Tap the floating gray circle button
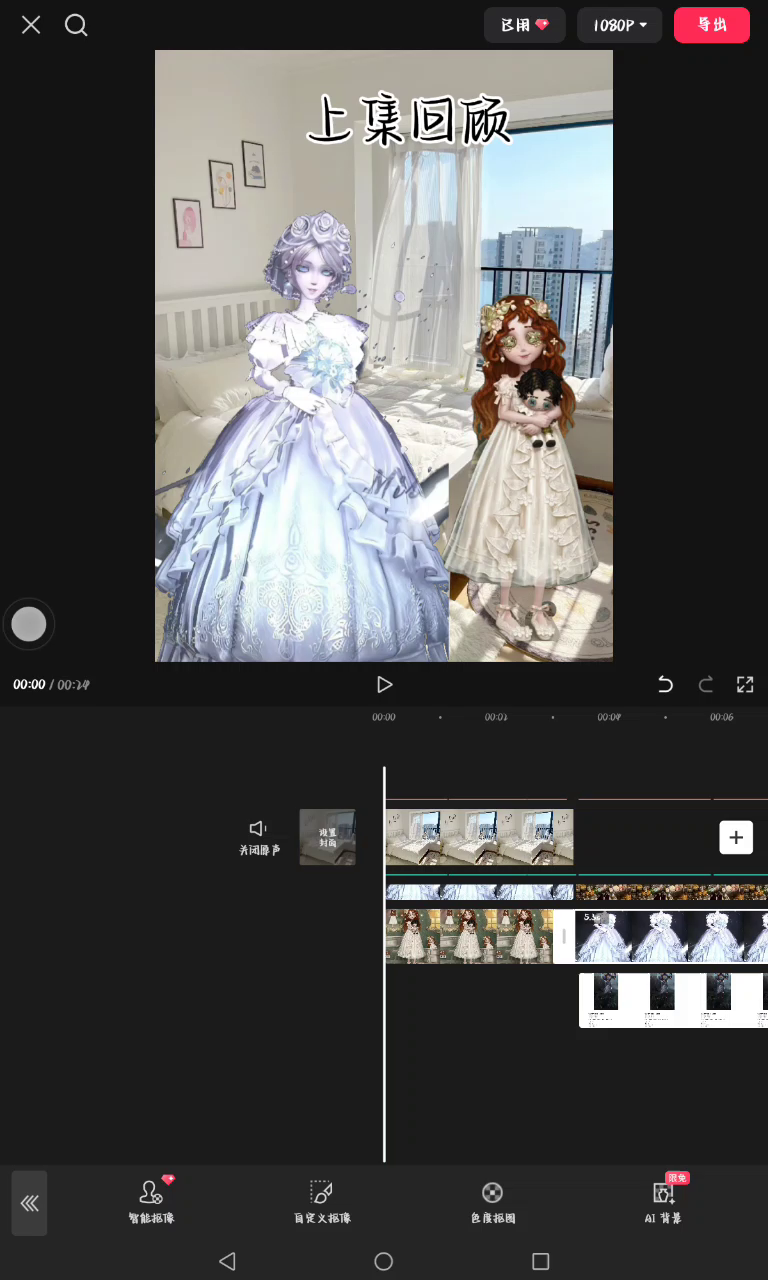The height and width of the screenshot is (1280, 768). point(28,624)
